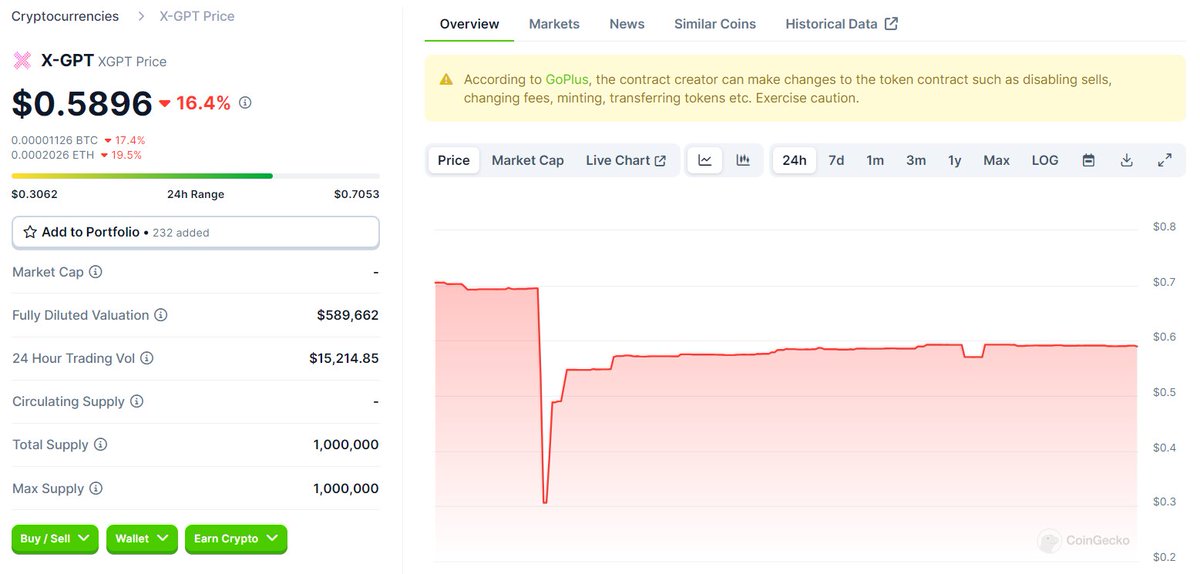The height and width of the screenshot is (574, 1200).
Task: Switch to candlestick chart icon
Action: click(x=743, y=160)
